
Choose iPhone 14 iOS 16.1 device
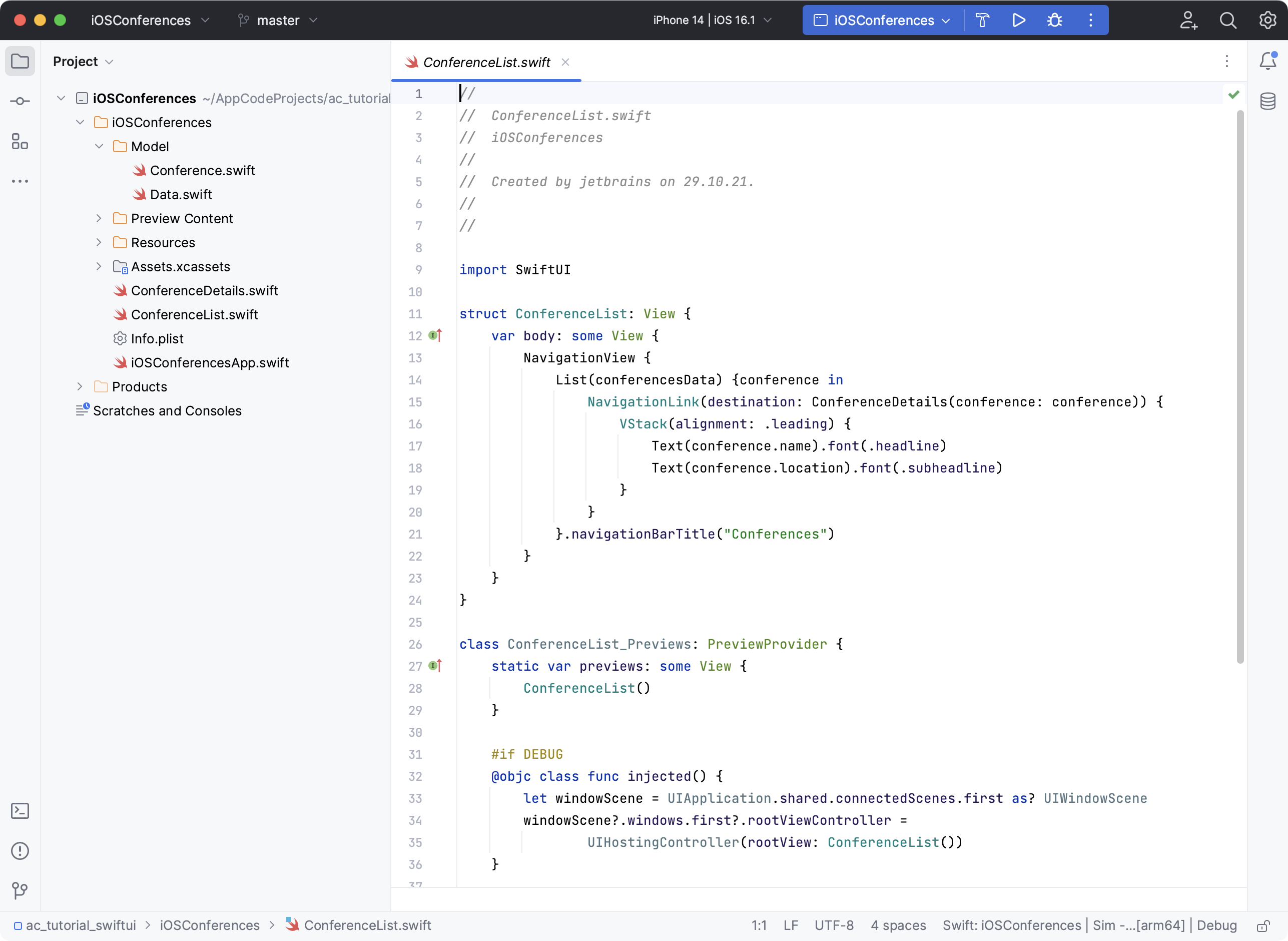point(712,21)
